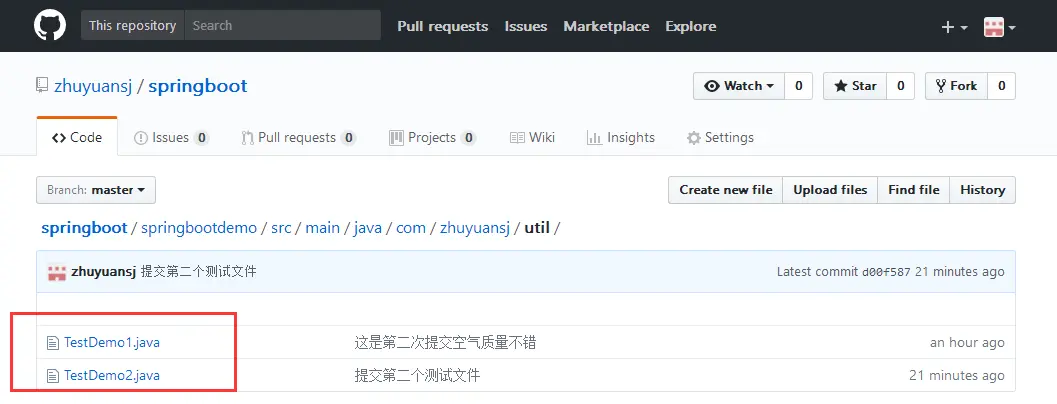
Task: Open commit hash d00f587
Action: pyautogui.click(x=886, y=272)
